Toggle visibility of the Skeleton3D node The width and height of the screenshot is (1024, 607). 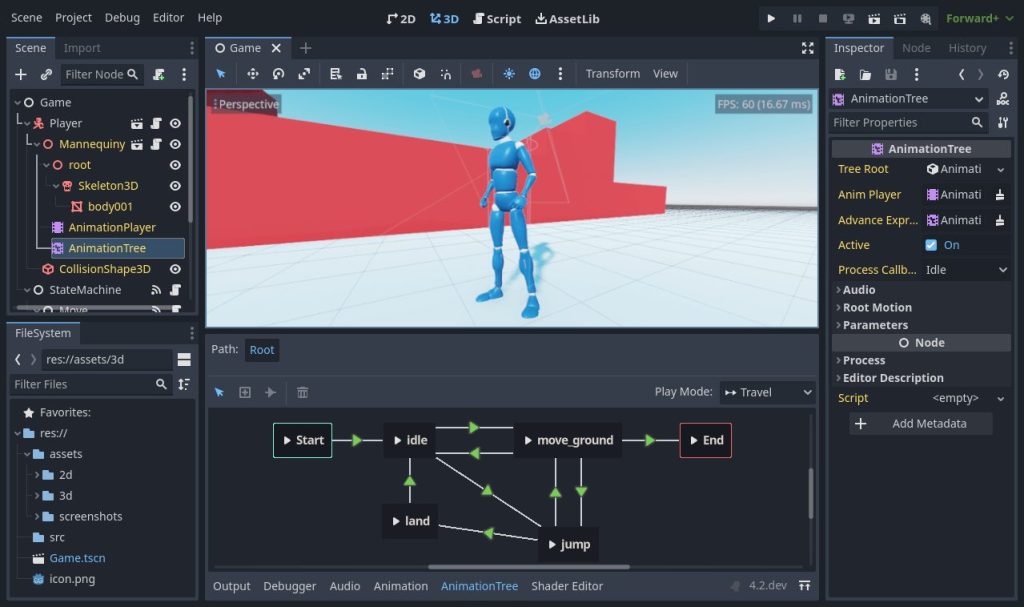click(175, 185)
